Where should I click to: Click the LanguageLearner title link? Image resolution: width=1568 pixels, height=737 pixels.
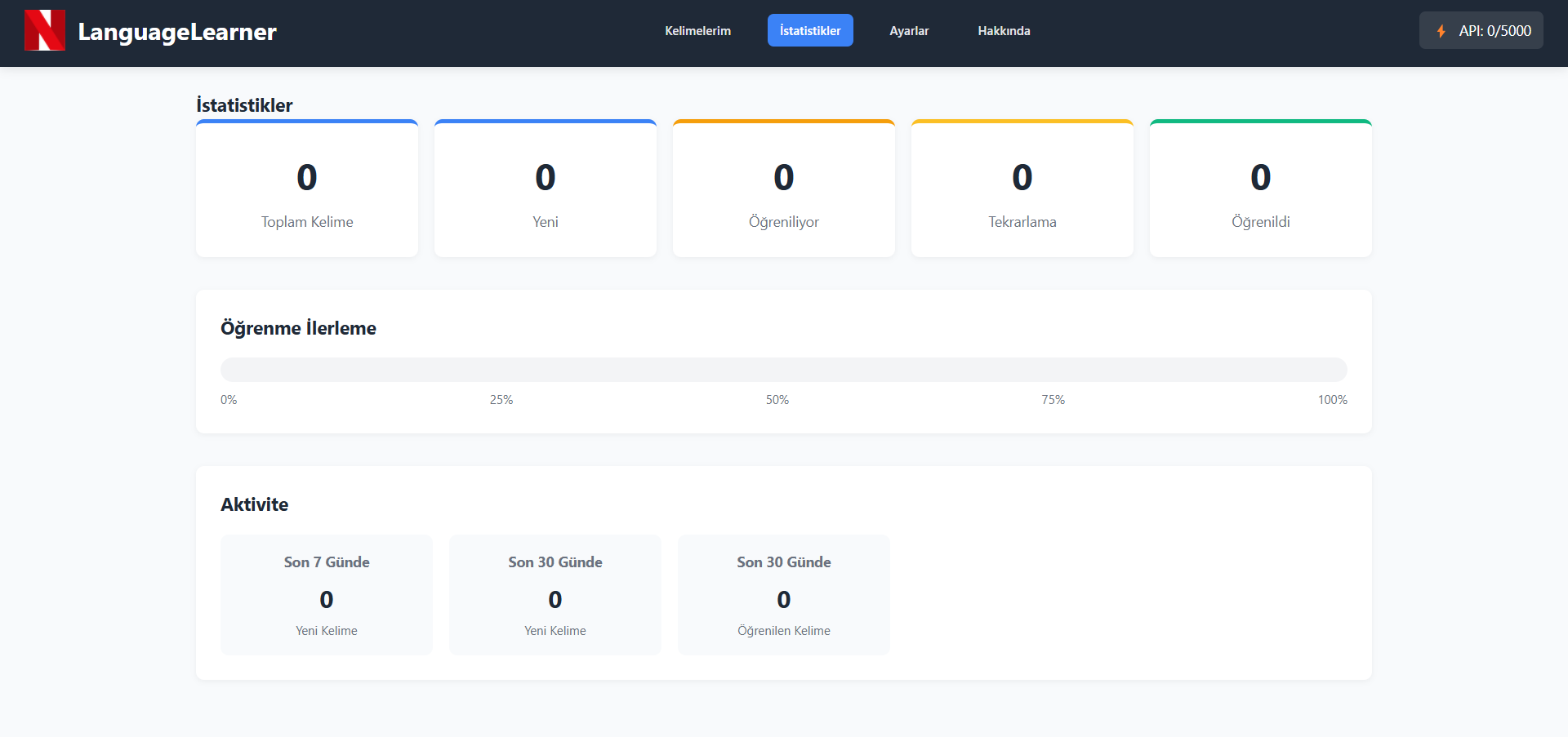click(177, 32)
